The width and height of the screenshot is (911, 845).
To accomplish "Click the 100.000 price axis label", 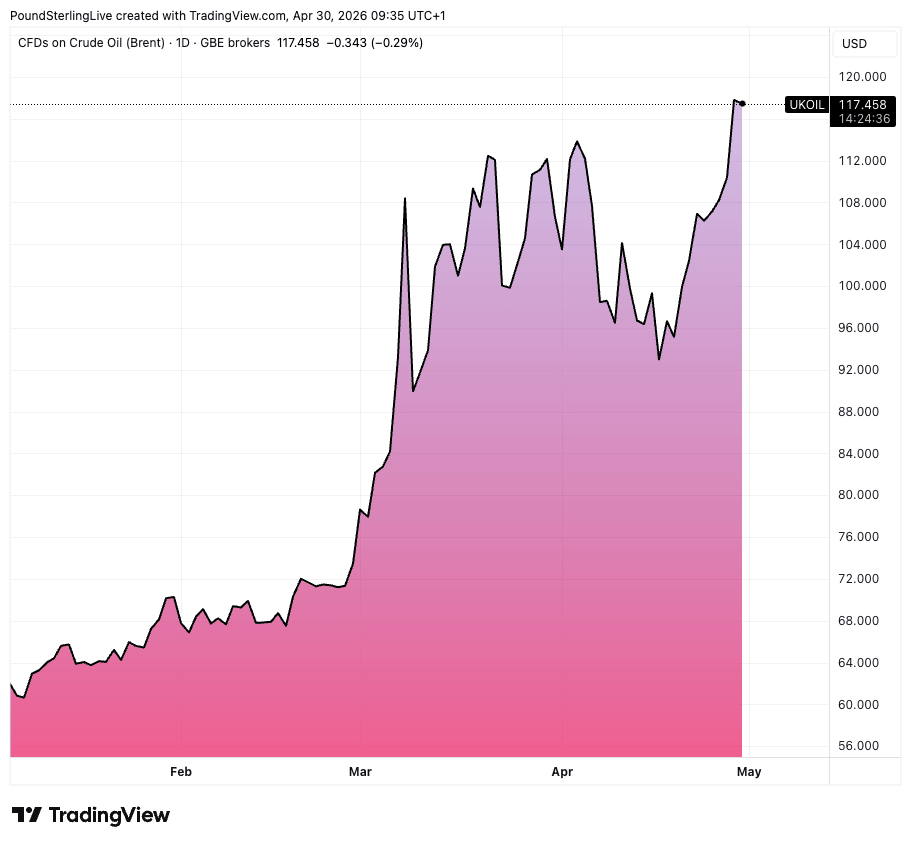I will tap(862, 286).
